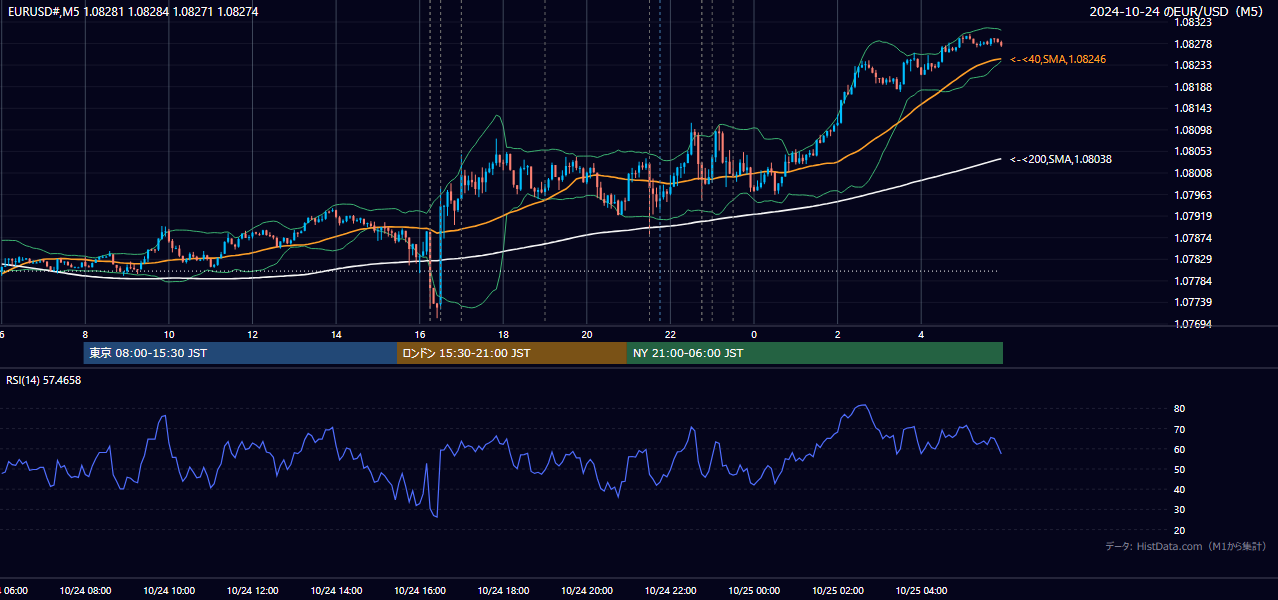1278x600 pixels.
Task: Click the '10/24 14:00' time axis label
Action: [336, 591]
